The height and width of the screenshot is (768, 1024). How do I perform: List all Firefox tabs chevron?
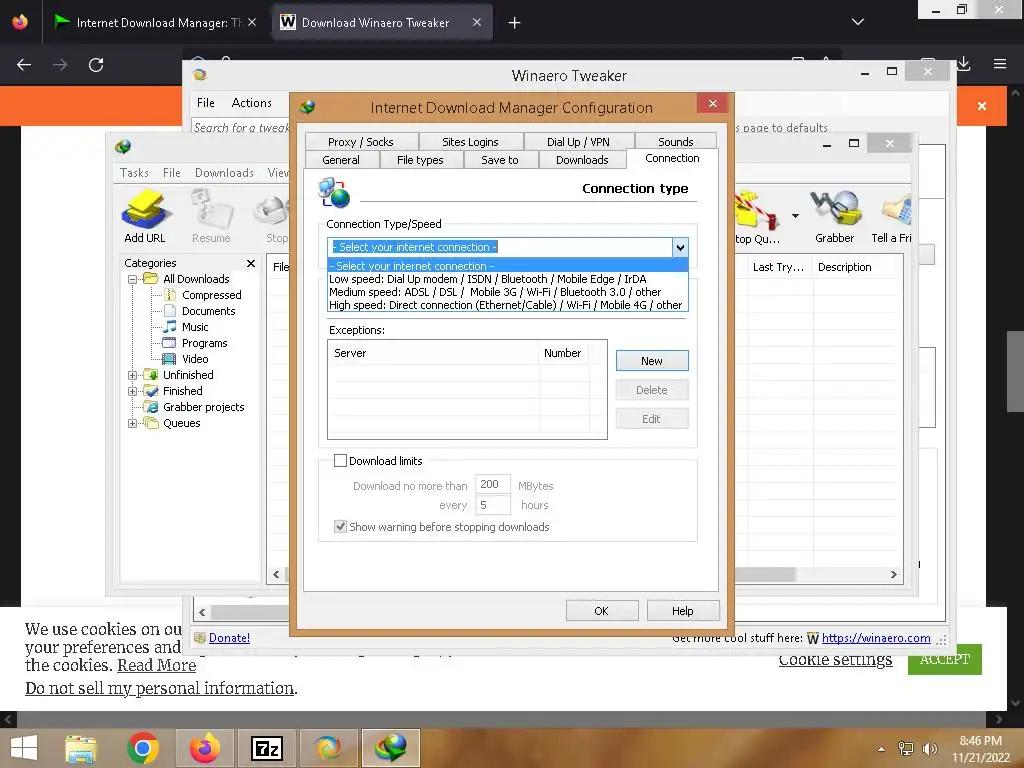[x=858, y=22]
